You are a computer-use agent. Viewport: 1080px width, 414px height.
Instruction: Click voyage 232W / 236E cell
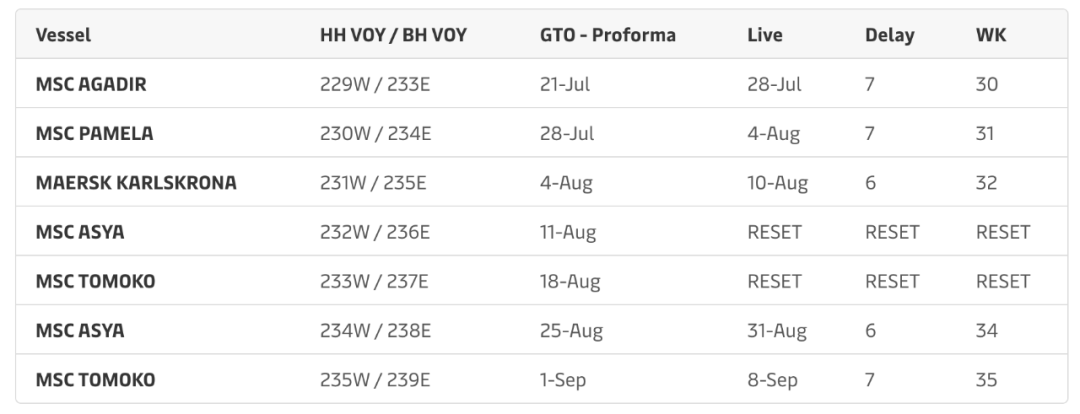coord(375,232)
